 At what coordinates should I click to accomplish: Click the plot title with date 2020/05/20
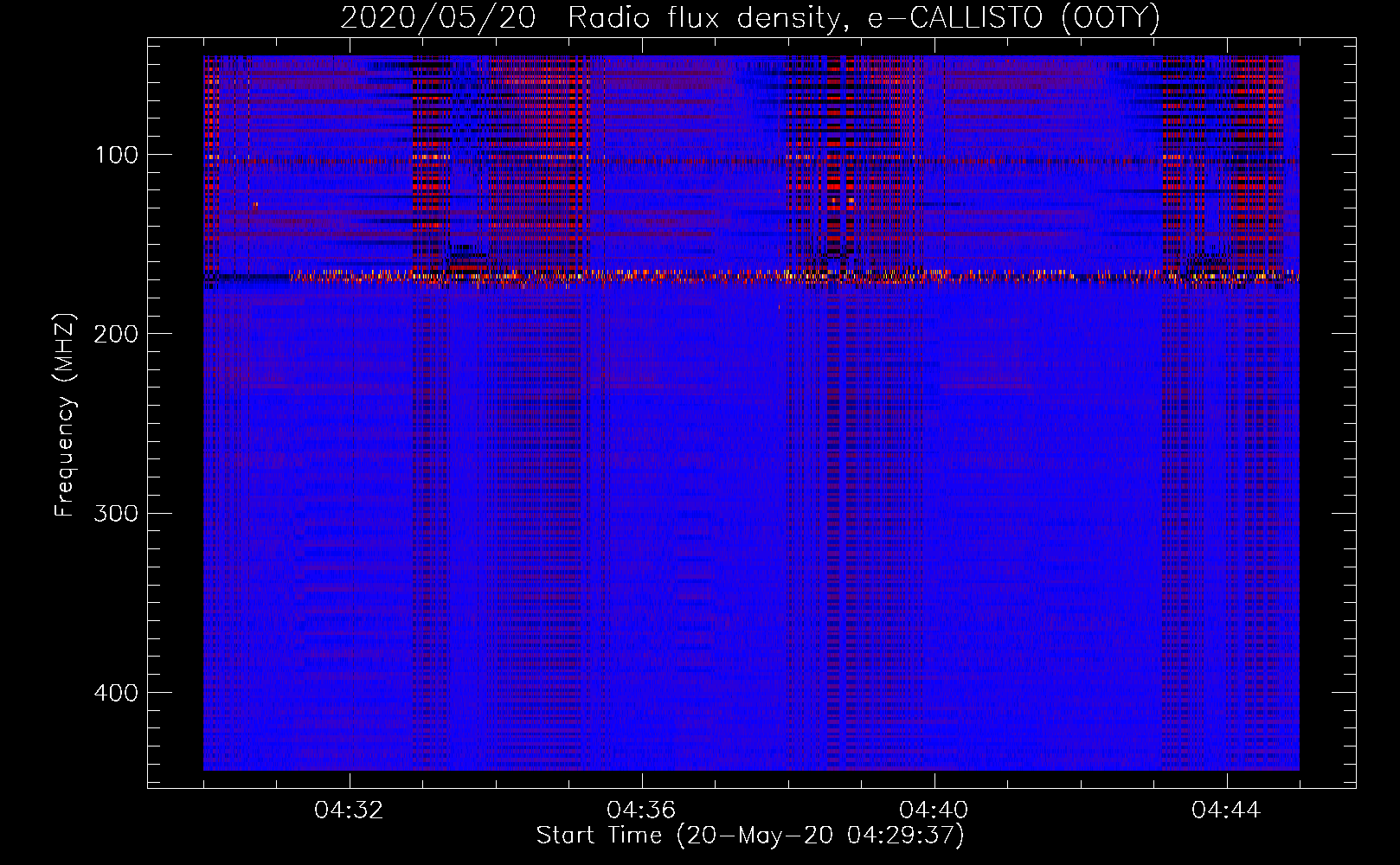tap(750, 18)
